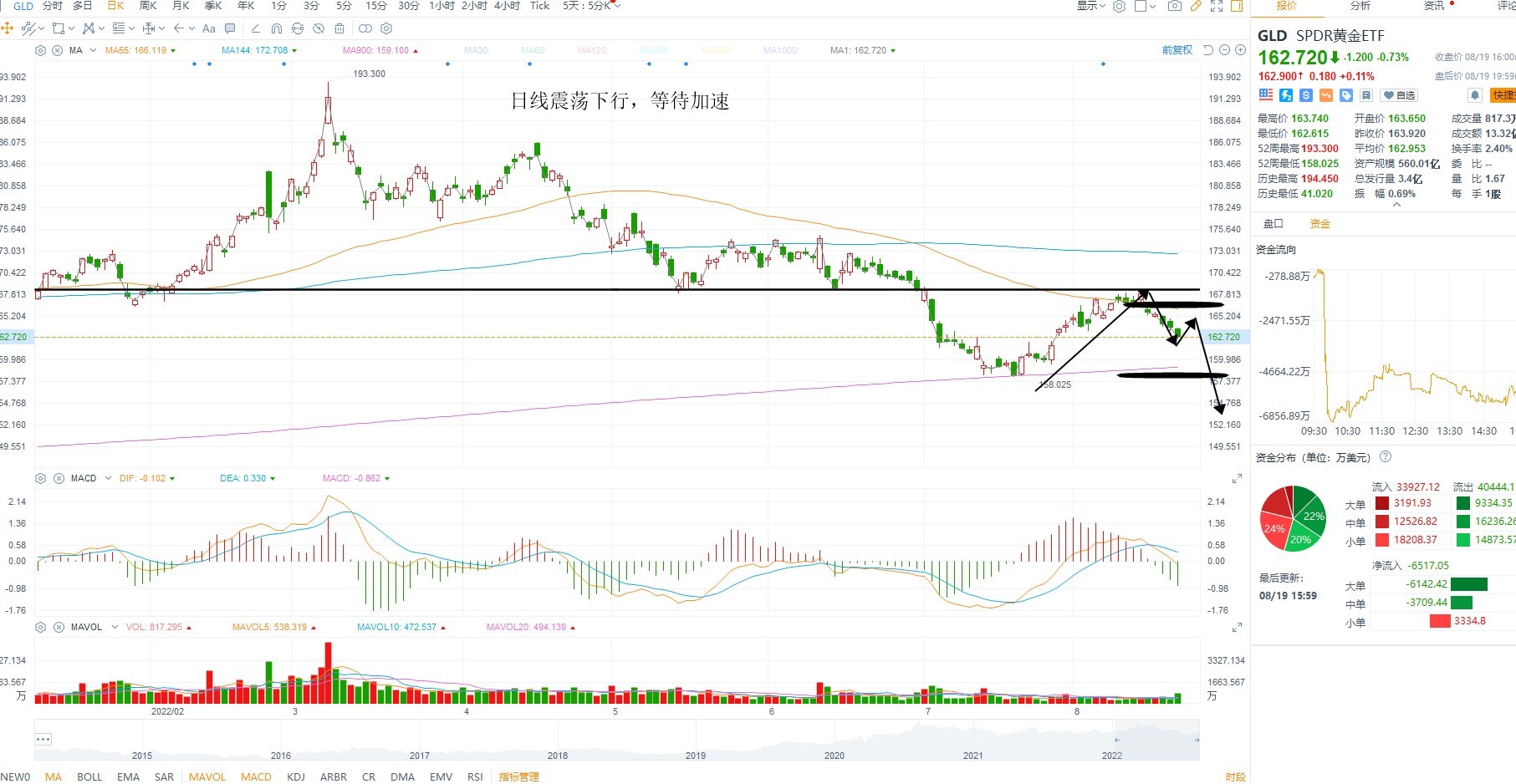Expand the 5天:5分K period dropdown
1516x784 pixels.
click(592, 6)
